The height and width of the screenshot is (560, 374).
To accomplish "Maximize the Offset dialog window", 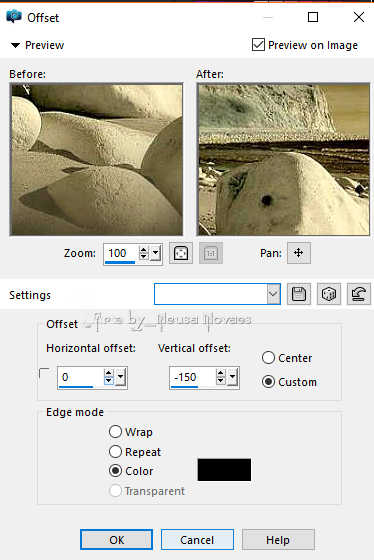I will pos(313,17).
